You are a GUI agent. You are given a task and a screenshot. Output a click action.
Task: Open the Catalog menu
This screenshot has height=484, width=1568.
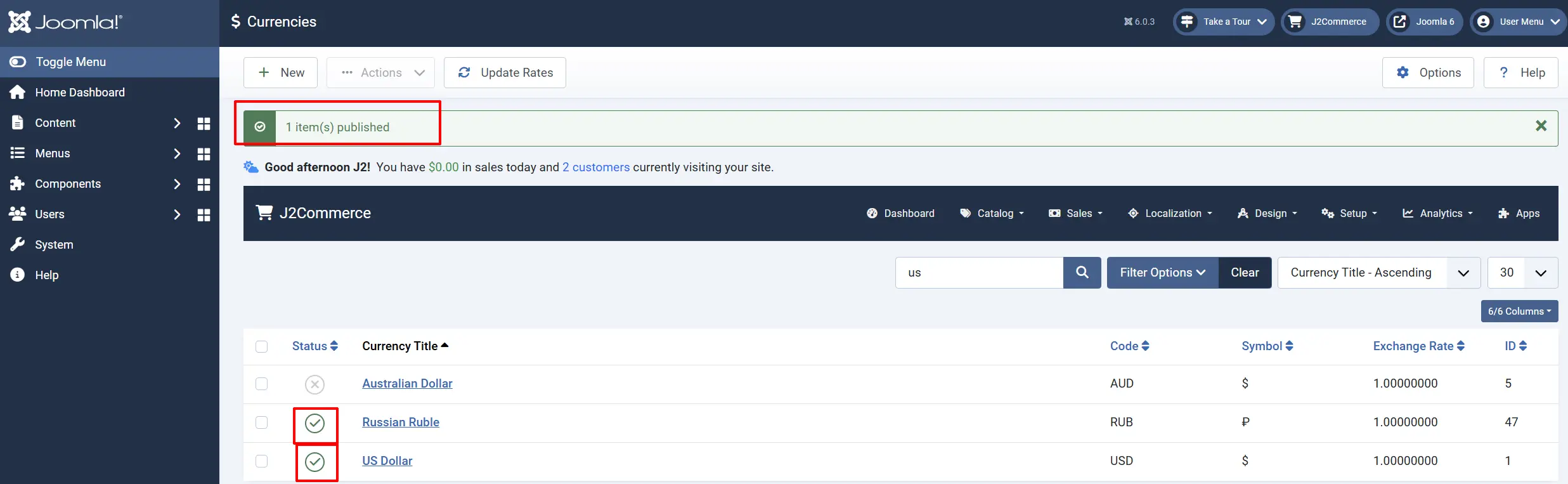coord(992,214)
